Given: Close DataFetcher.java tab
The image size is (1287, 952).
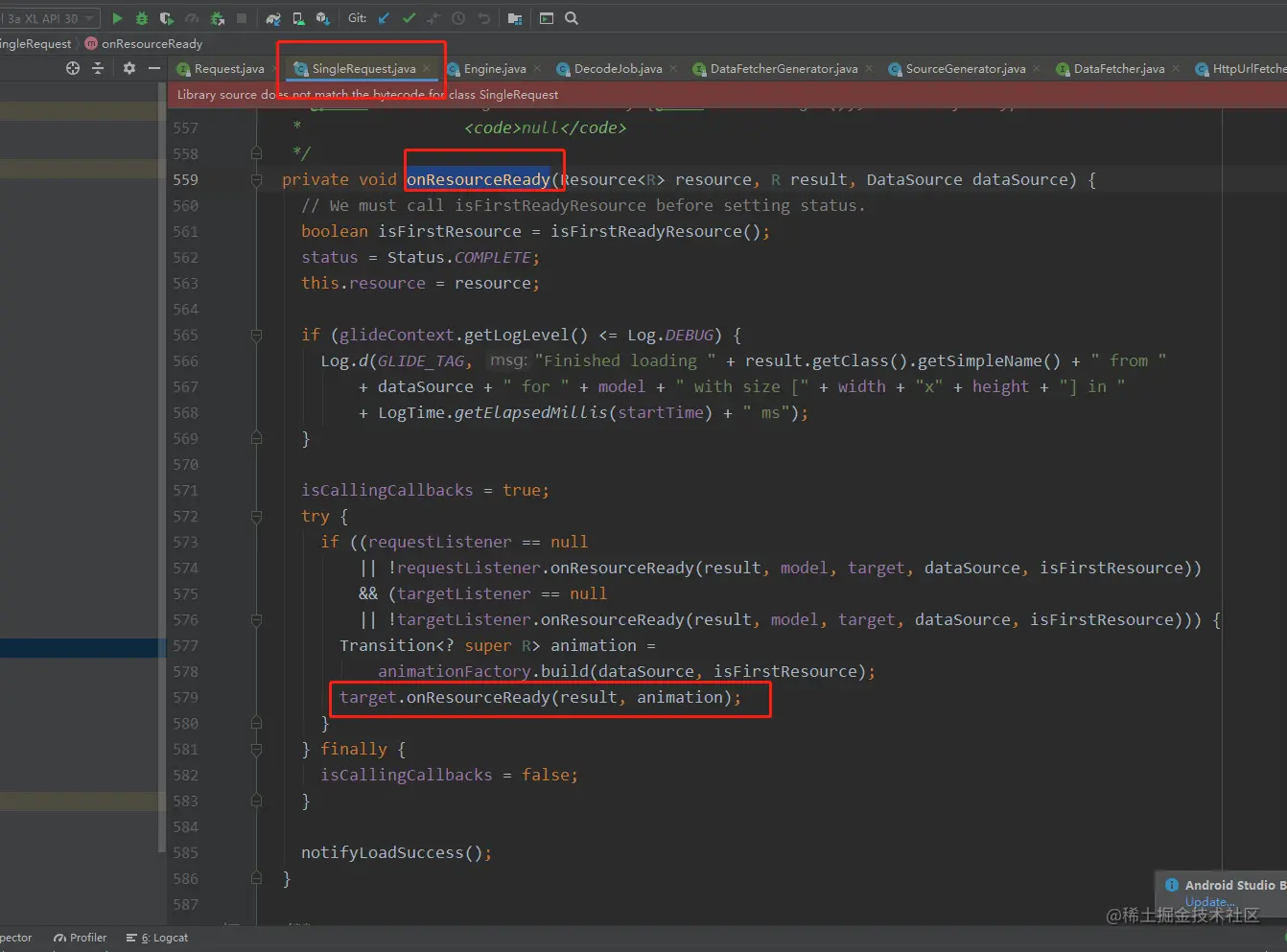Looking at the screenshot, I should [x=1176, y=68].
